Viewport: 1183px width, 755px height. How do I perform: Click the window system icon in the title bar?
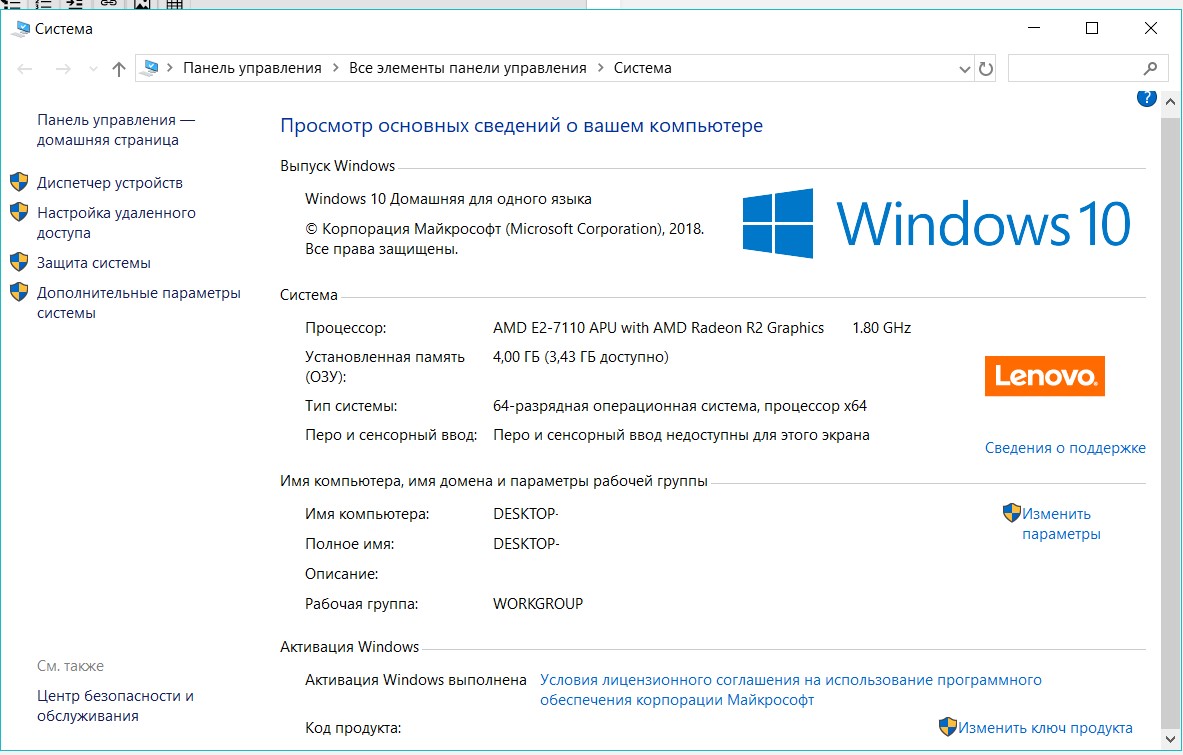coord(20,29)
